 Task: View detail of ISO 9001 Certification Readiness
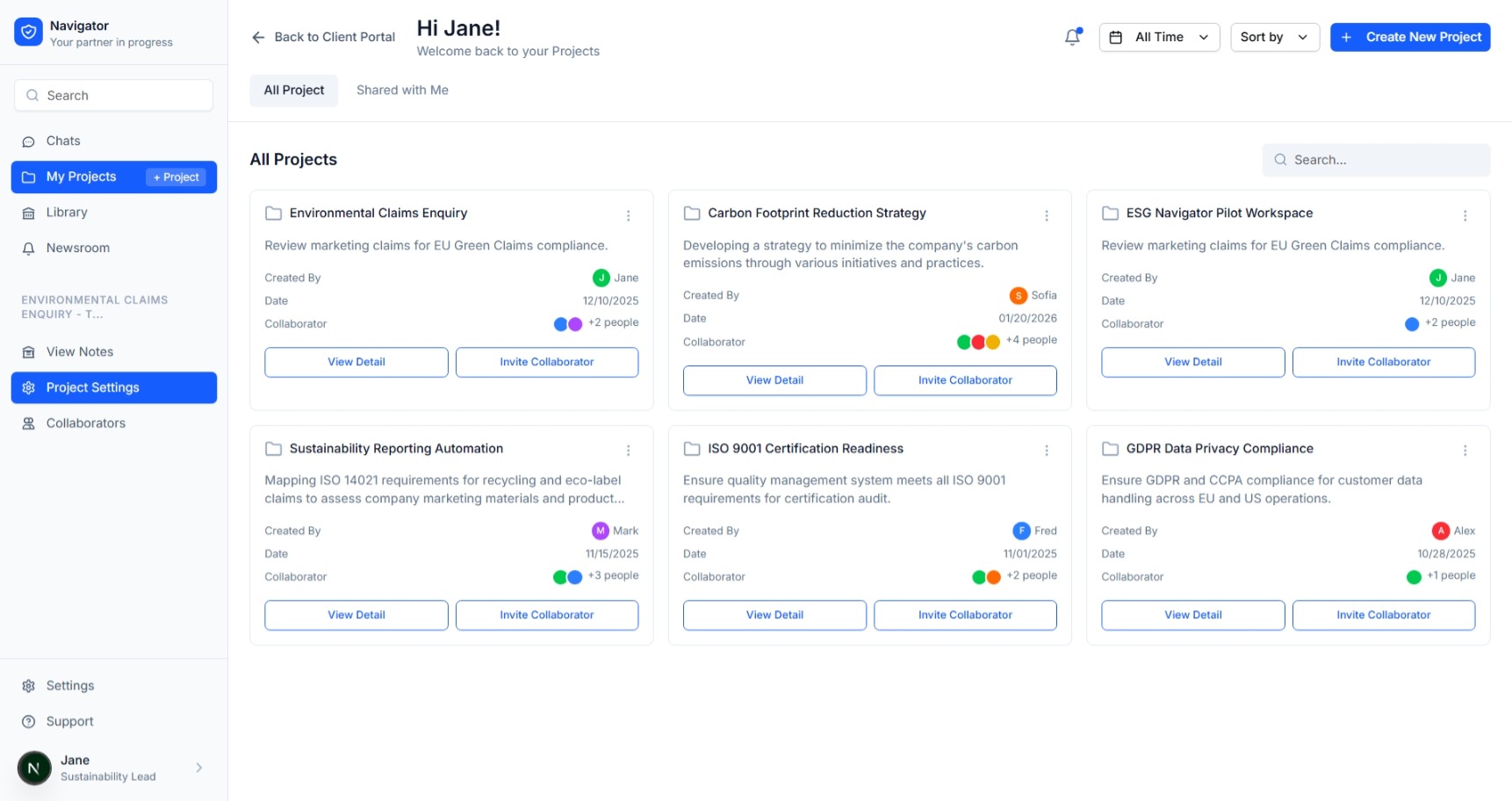coord(774,616)
